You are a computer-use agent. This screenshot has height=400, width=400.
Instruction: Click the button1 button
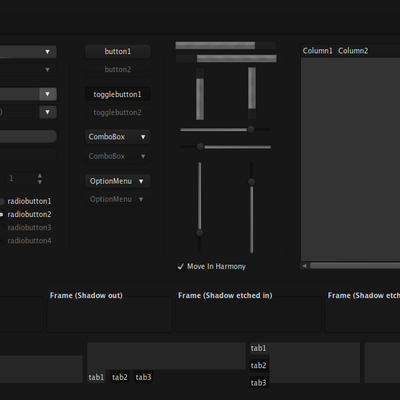click(x=118, y=51)
